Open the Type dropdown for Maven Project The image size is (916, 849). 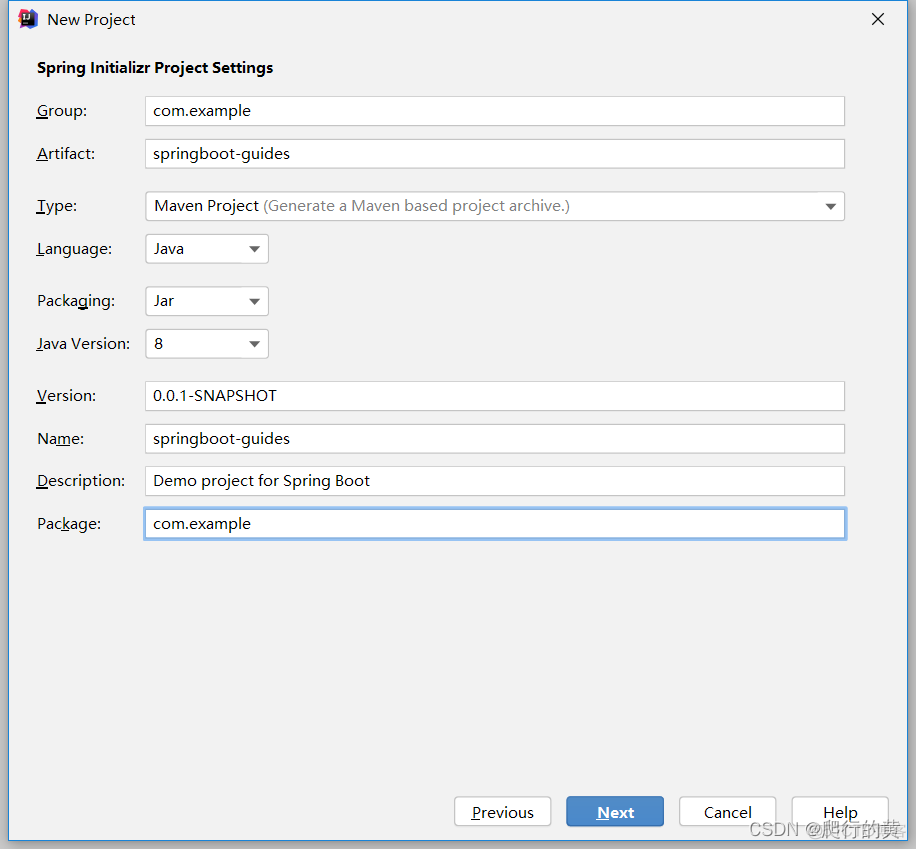[494, 206]
